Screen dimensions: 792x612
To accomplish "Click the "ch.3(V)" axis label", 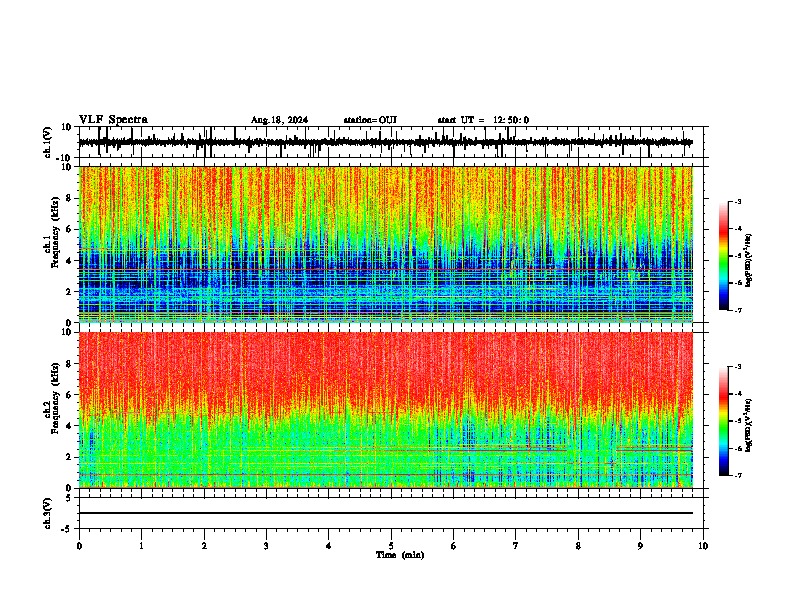I will click(x=48, y=513).
